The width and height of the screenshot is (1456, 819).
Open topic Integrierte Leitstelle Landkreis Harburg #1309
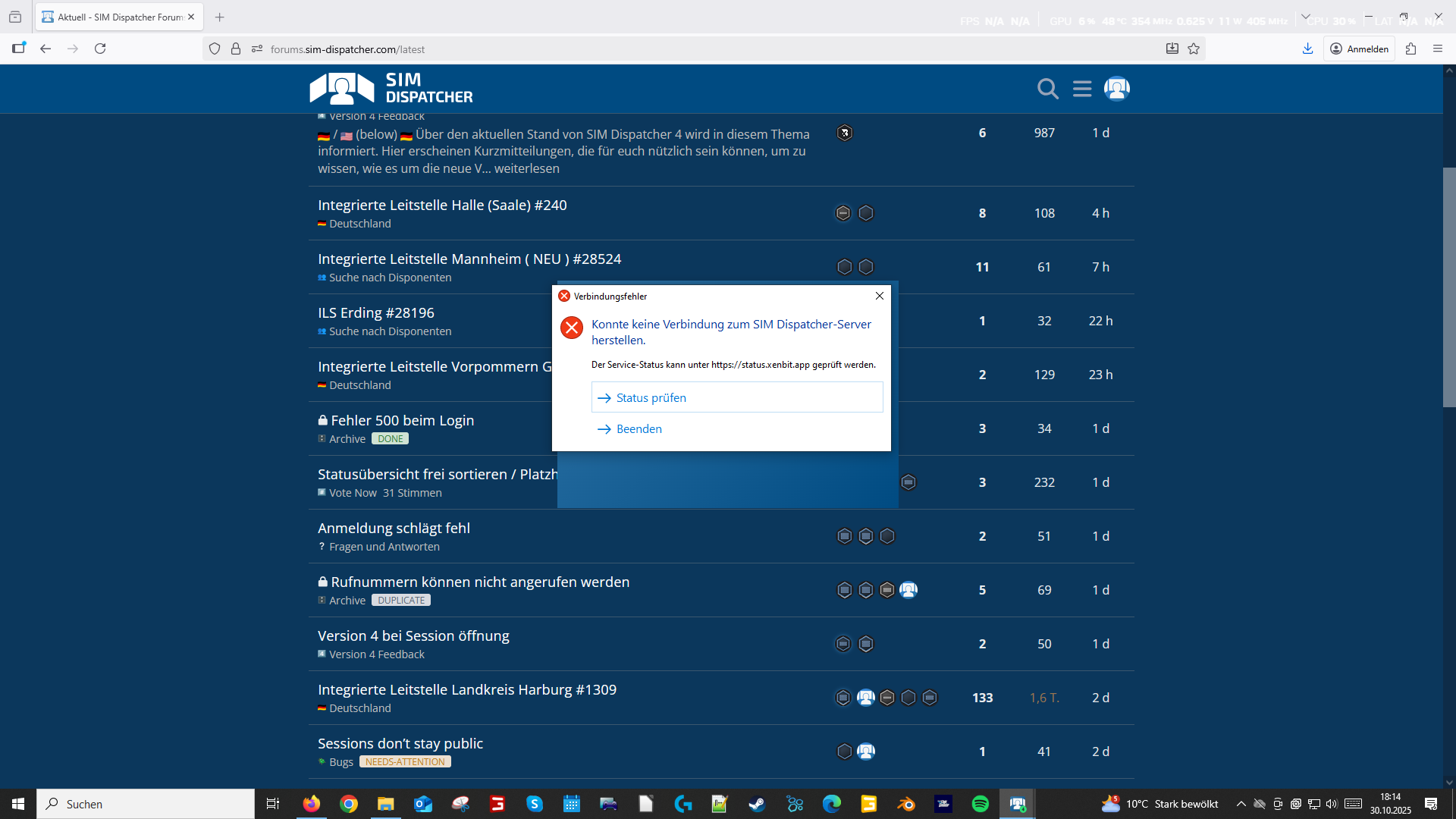[467, 689]
